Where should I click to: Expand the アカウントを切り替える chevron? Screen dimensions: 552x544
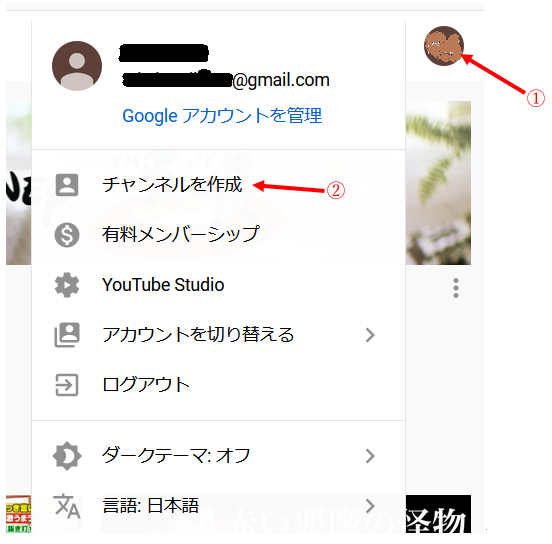[370, 335]
